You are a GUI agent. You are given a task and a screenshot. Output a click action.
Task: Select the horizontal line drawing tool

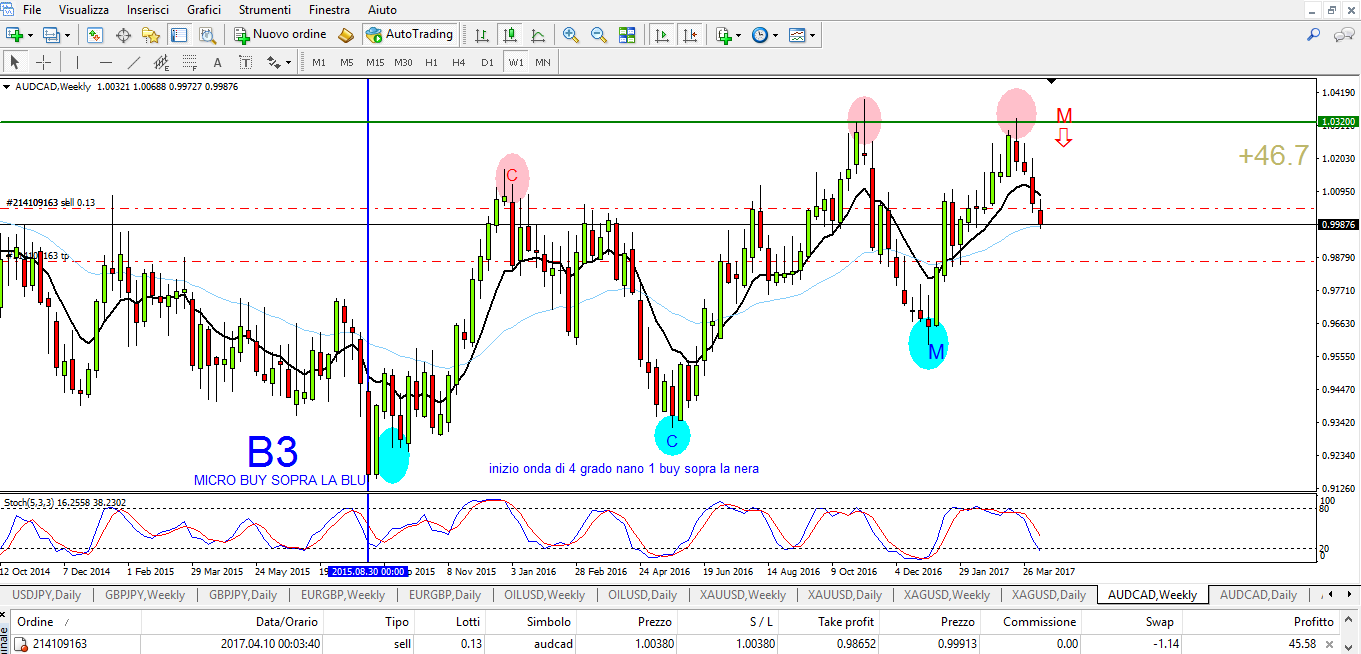[105, 62]
